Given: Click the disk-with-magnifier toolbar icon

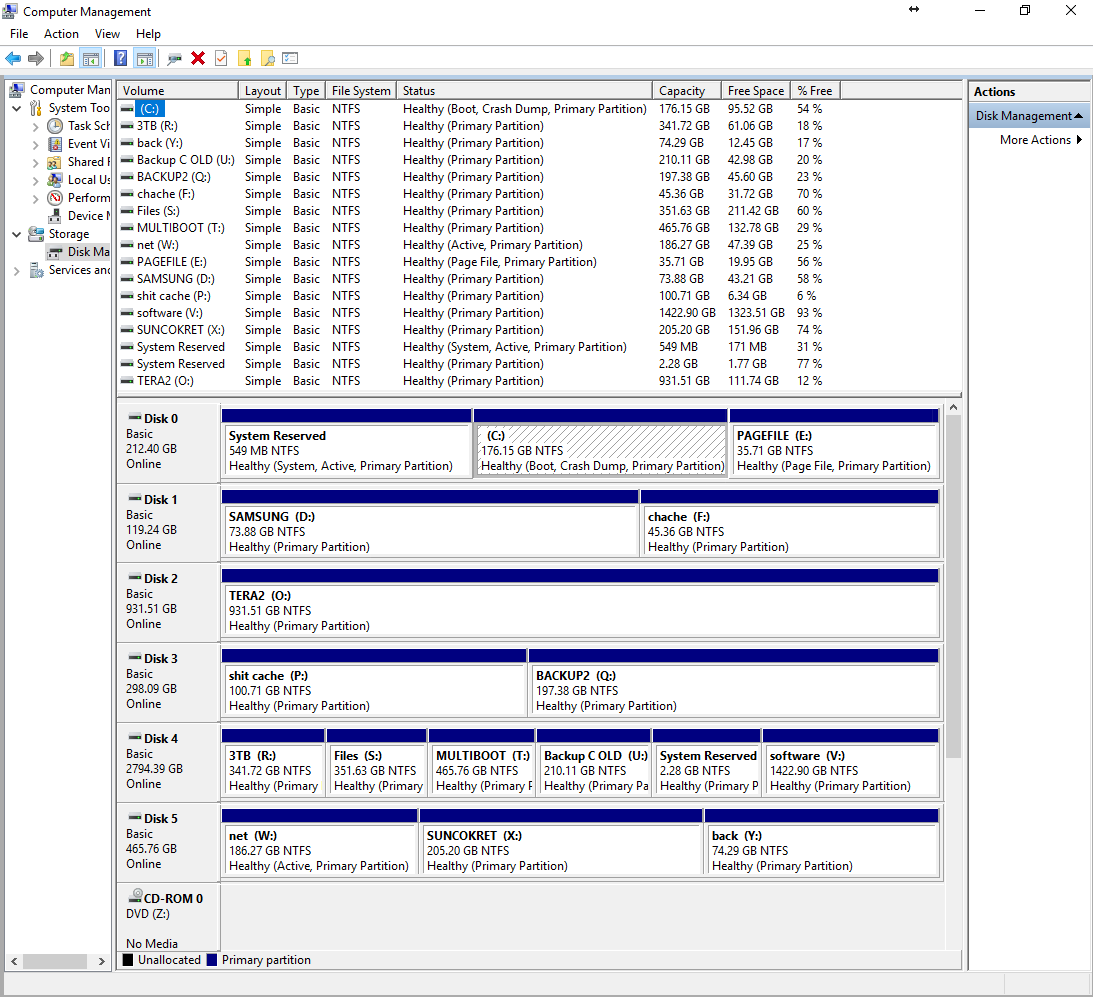Looking at the screenshot, I should [174, 59].
